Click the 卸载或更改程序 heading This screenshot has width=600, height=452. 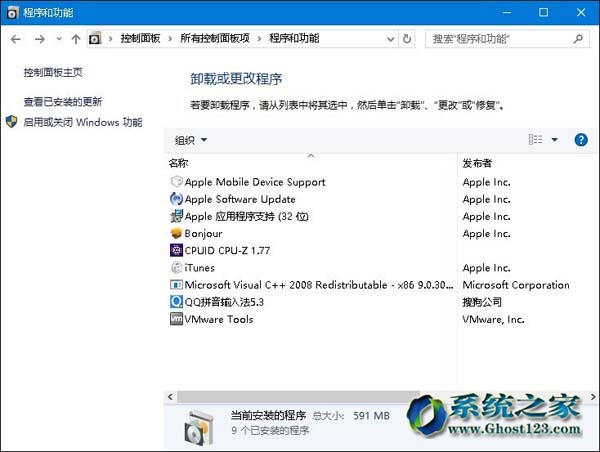point(236,79)
